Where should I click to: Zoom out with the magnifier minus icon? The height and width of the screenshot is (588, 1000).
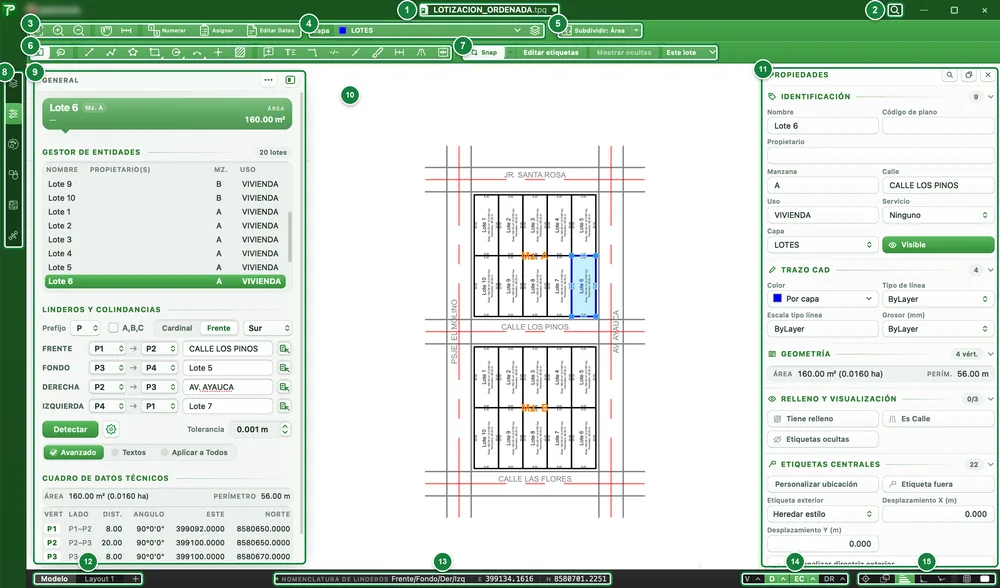pos(78,30)
